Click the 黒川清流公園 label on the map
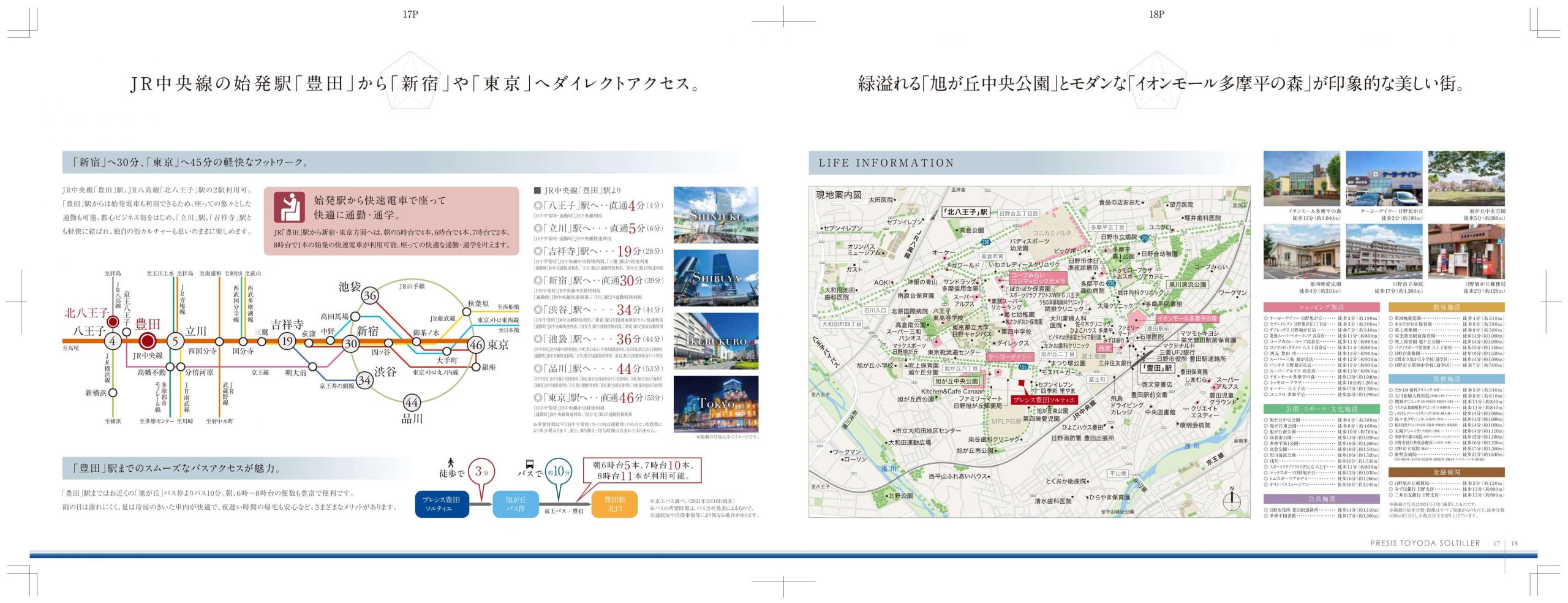The width and height of the screenshot is (1568, 603). pos(1188,284)
